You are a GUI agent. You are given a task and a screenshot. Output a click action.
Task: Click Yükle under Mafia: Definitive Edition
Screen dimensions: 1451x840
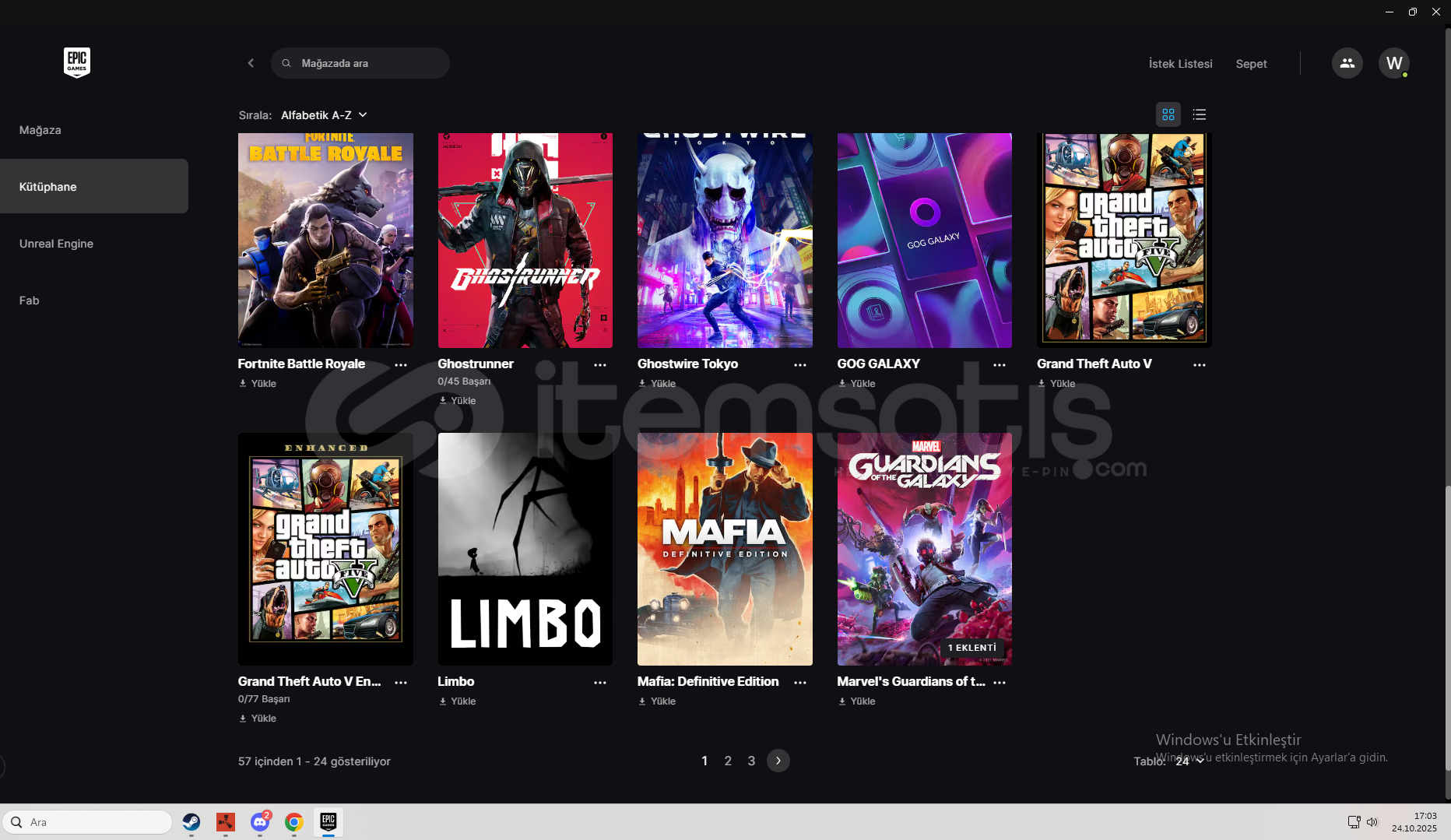pos(657,701)
